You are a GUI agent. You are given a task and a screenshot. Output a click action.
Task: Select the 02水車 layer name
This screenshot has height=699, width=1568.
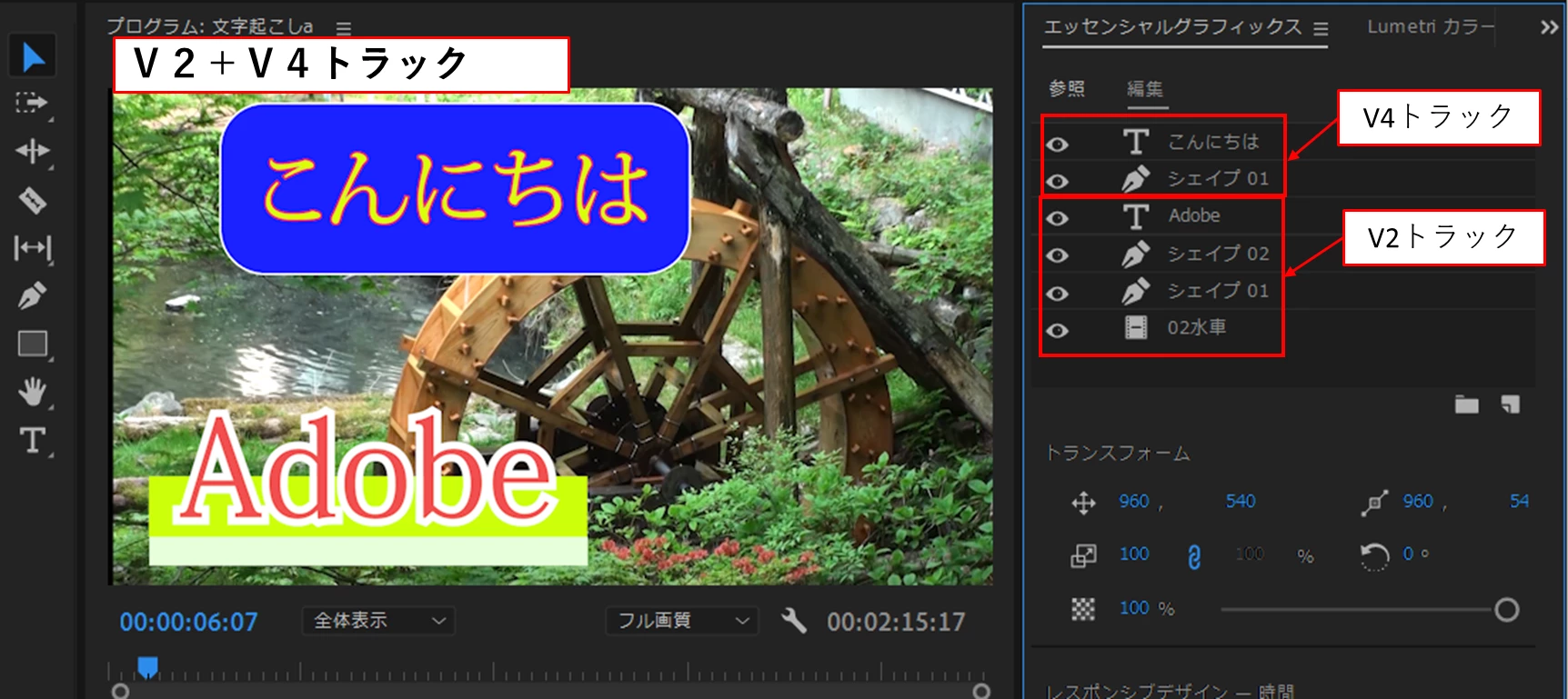1197,327
